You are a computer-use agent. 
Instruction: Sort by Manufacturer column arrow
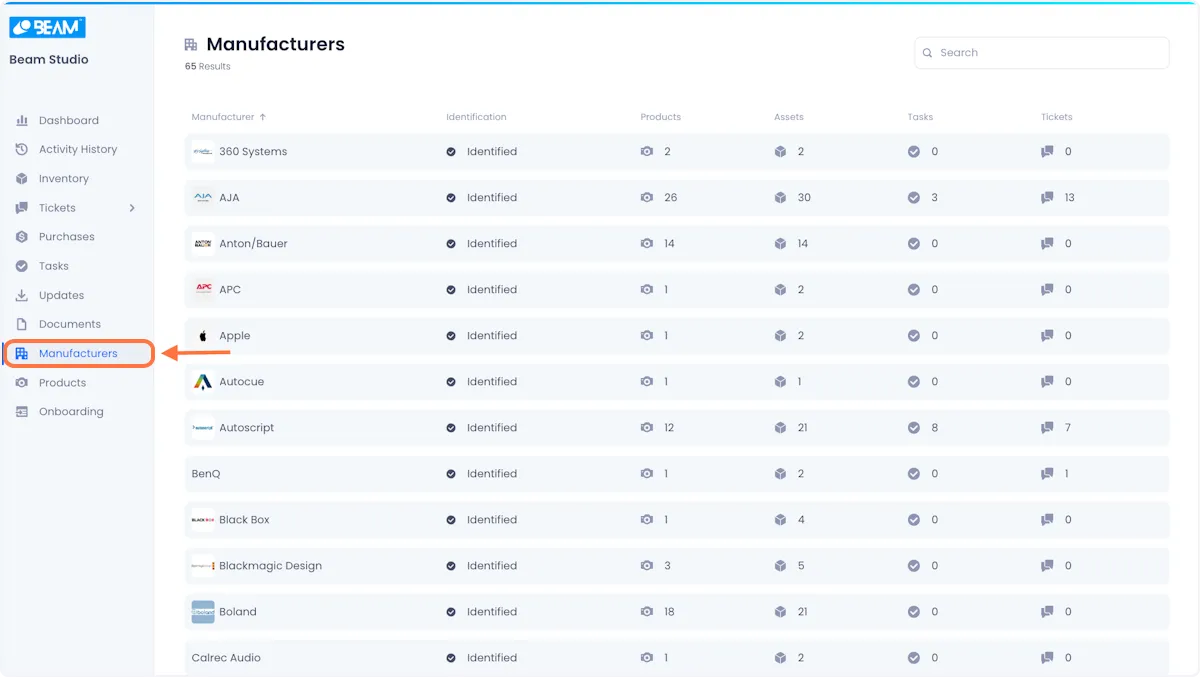pos(263,117)
